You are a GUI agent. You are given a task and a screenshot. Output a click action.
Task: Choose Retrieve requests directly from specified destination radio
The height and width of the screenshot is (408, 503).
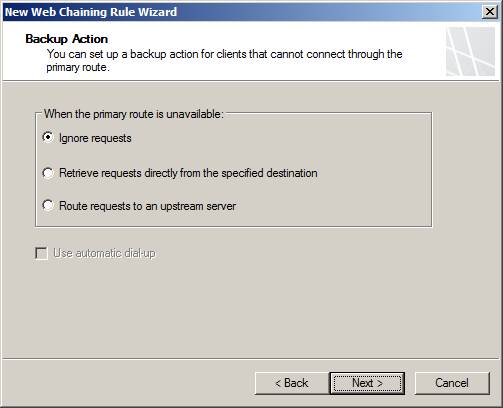[x=48, y=173]
